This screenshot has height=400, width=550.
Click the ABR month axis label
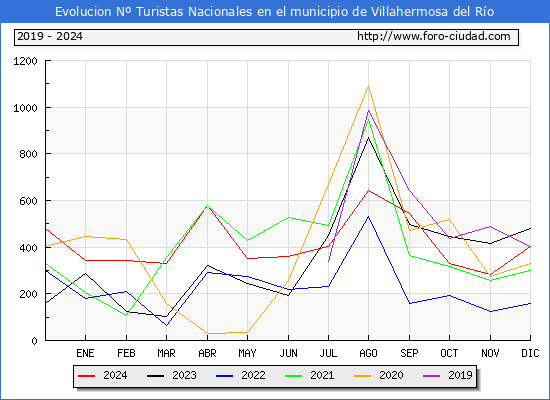point(207,353)
